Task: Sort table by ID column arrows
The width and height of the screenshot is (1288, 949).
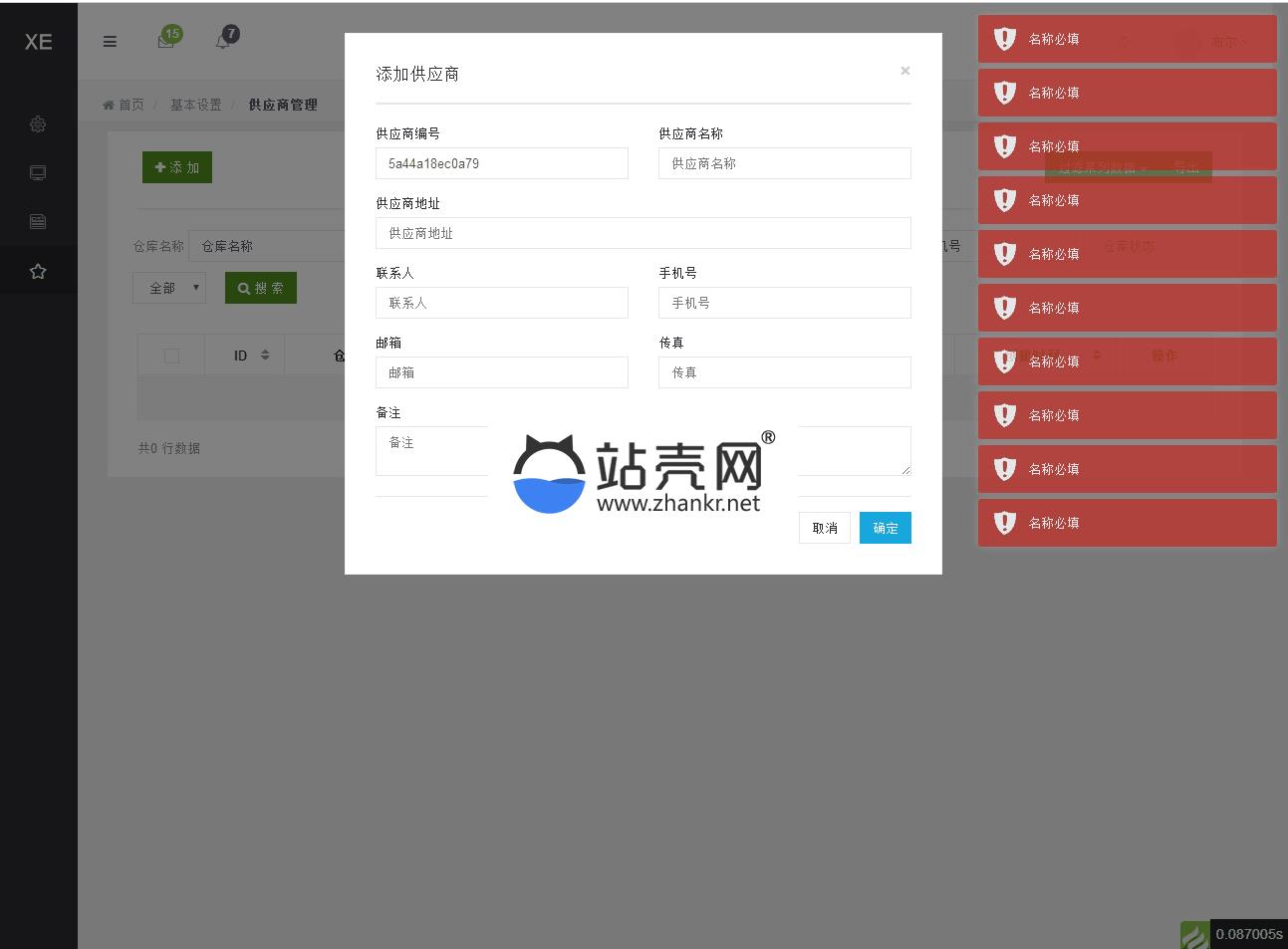Action: click(265, 355)
